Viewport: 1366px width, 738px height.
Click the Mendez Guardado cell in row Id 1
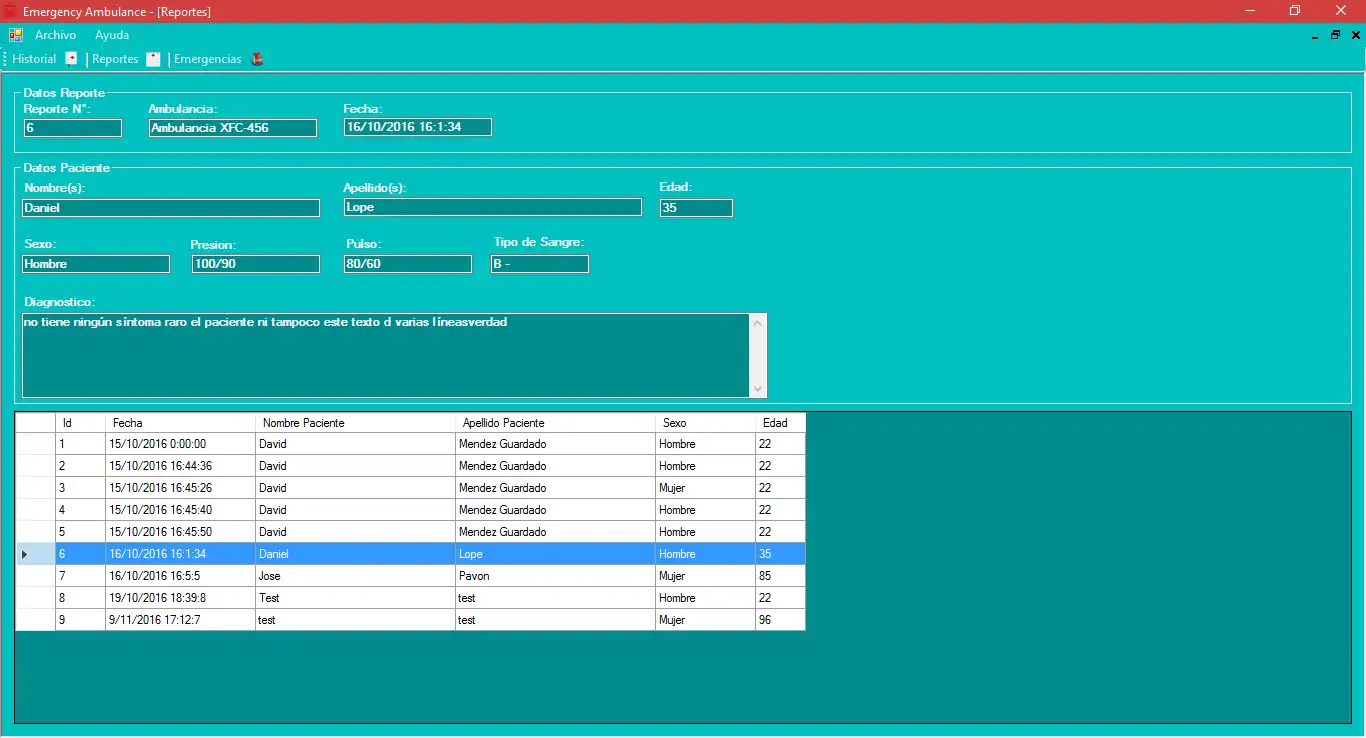point(555,444)
